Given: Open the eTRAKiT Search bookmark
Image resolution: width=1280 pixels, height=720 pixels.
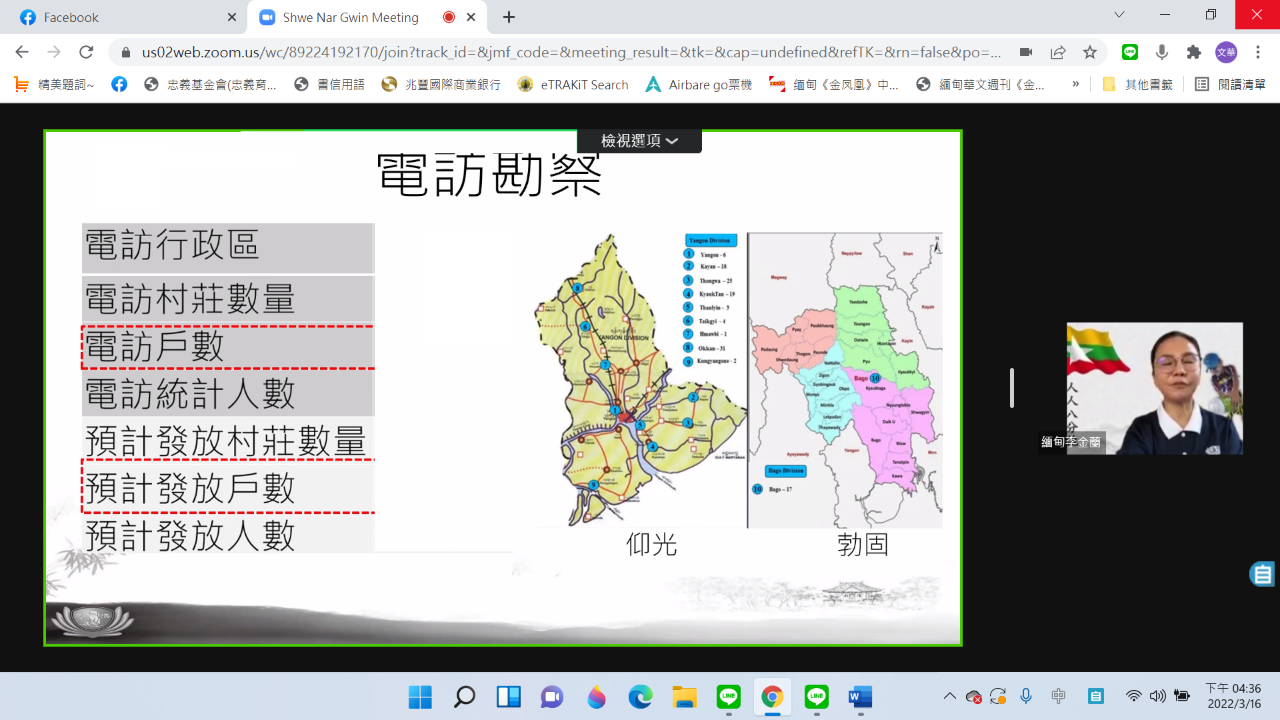Looking at the screenshot, I should pyautogui.click(x=573, y=85).
